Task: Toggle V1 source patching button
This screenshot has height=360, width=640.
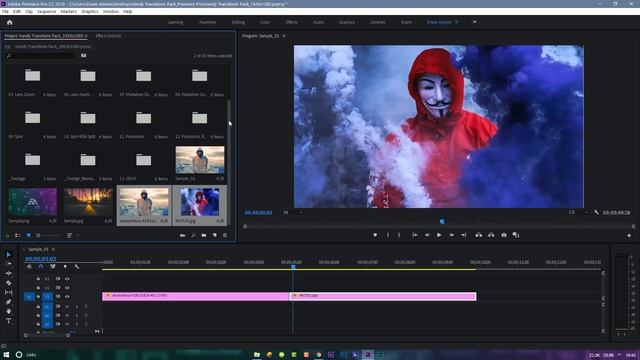Action: tap(29, 297)
